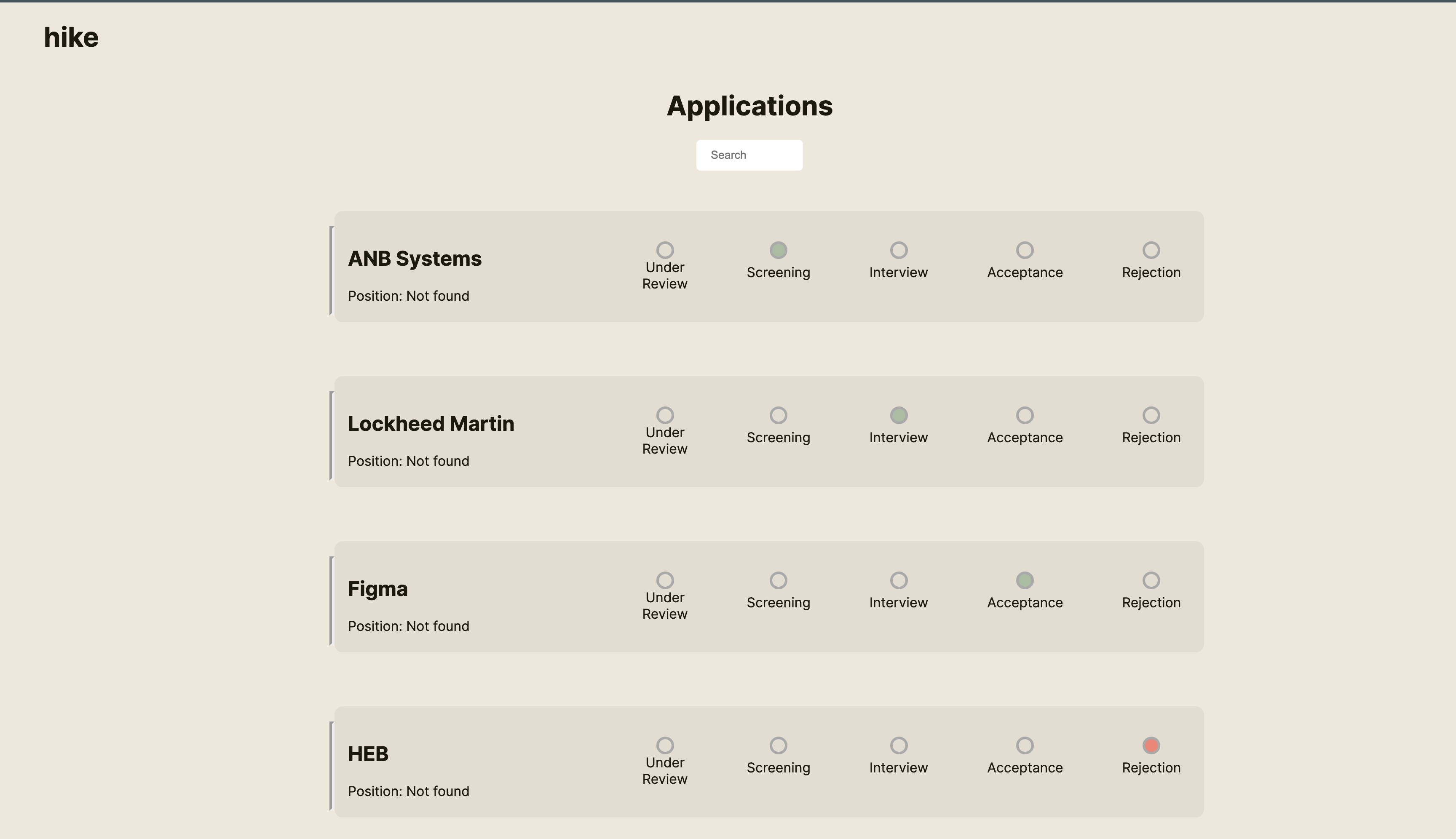Open the Figma application title

[377, 589]
